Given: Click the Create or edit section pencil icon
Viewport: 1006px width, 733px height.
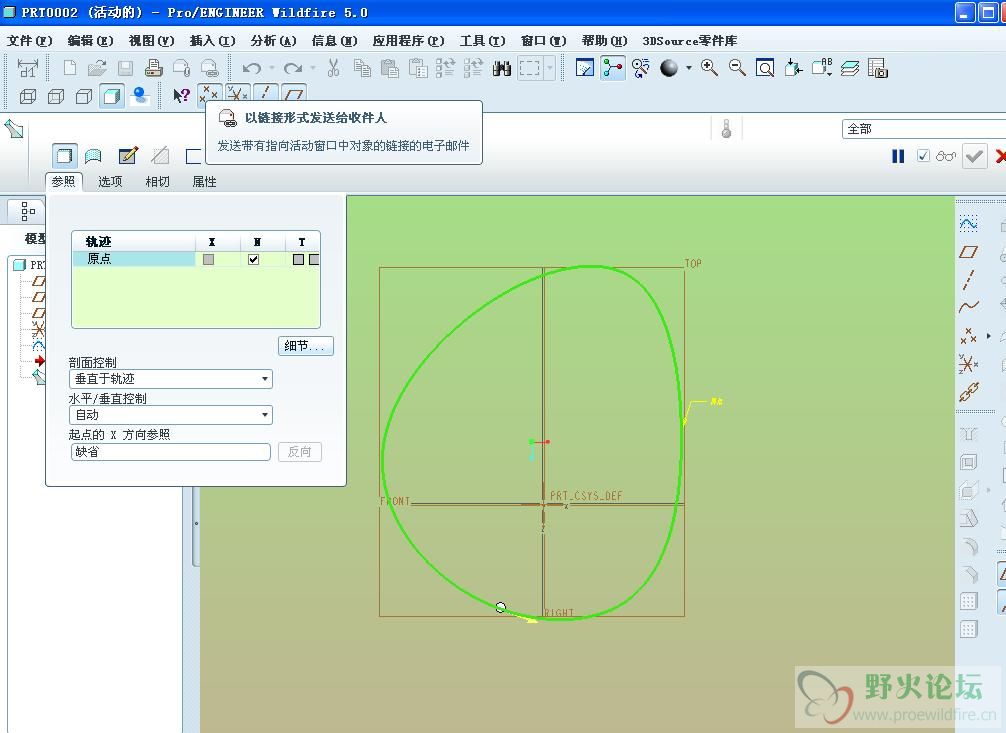Looking at the screenshot, I should (x=128, y=156).
